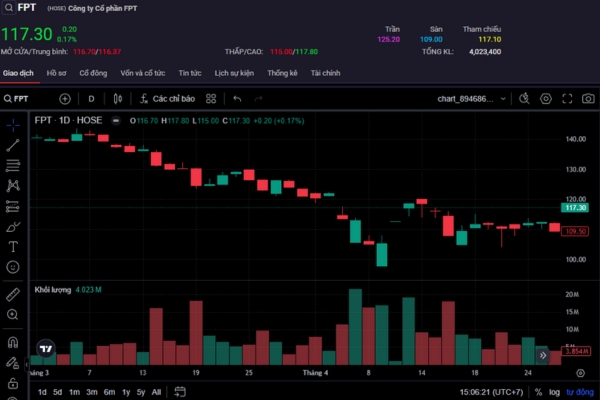Select the pattern drawing tool
The width and height of the screenshot is (600, 400).
tap(13, 186)
